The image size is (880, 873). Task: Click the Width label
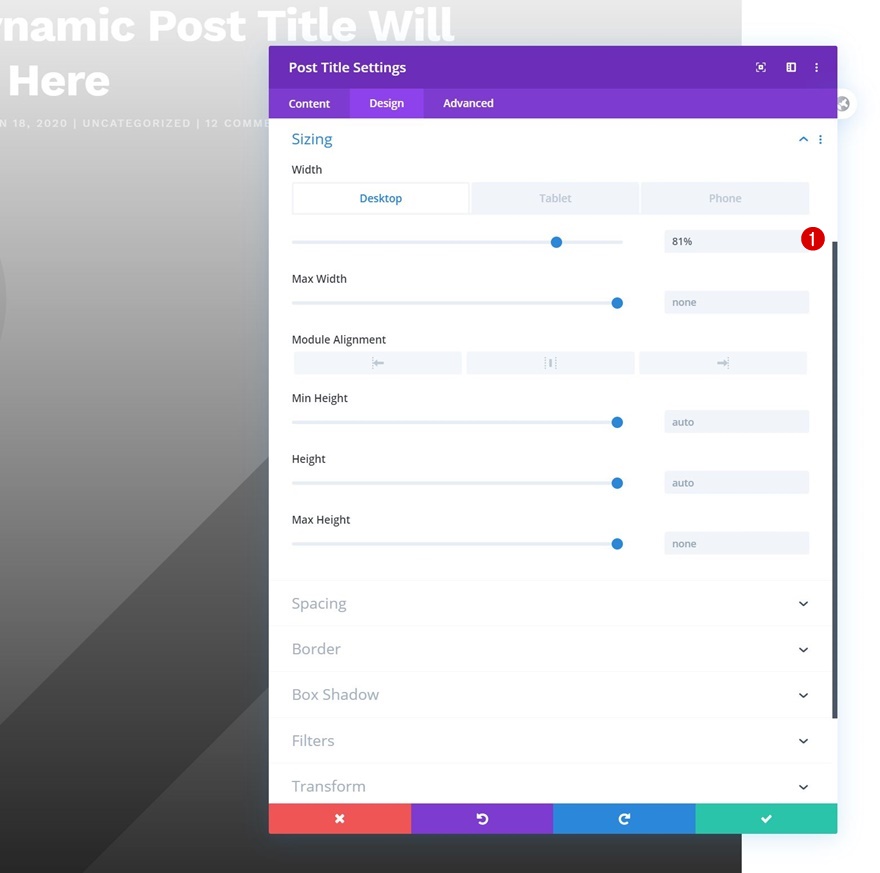pos(306,169)
